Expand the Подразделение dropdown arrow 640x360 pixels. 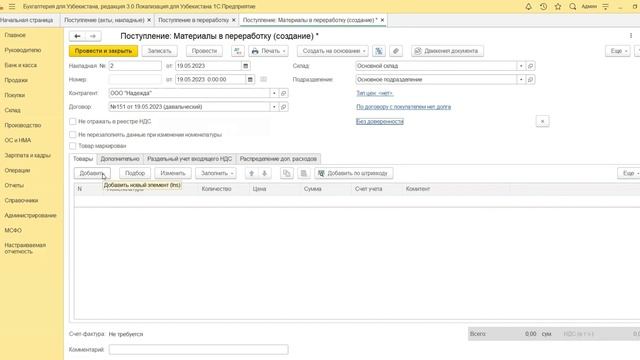521,80
